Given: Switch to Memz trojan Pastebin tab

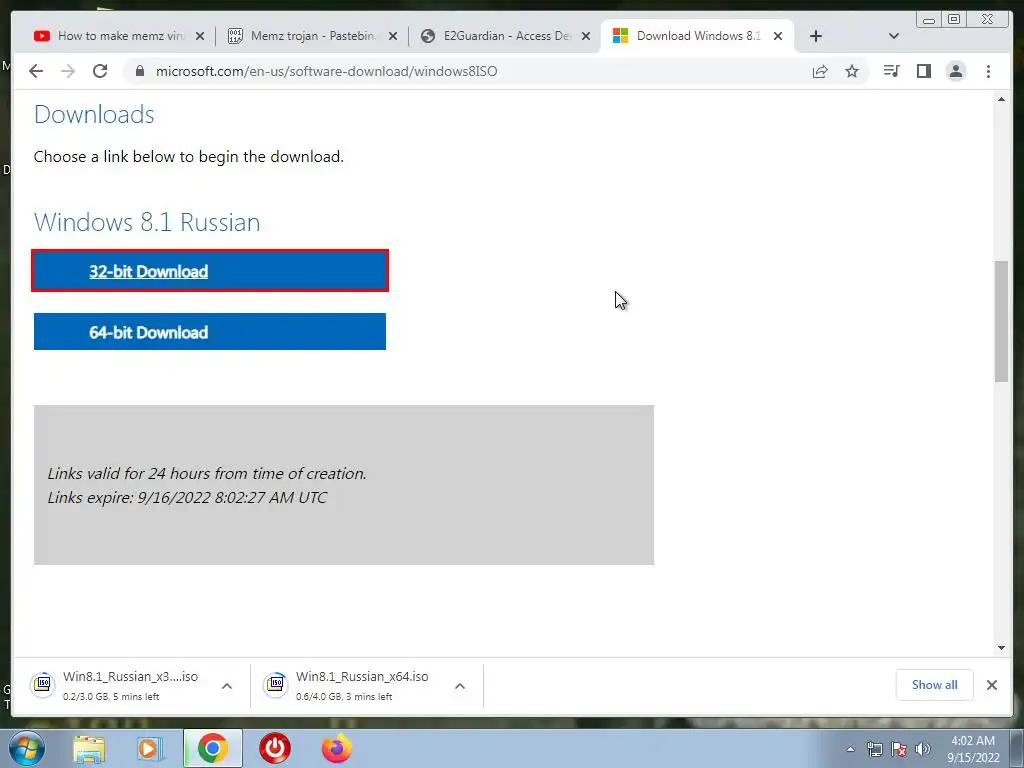Looking at the screenshot, I should point(311,36).
